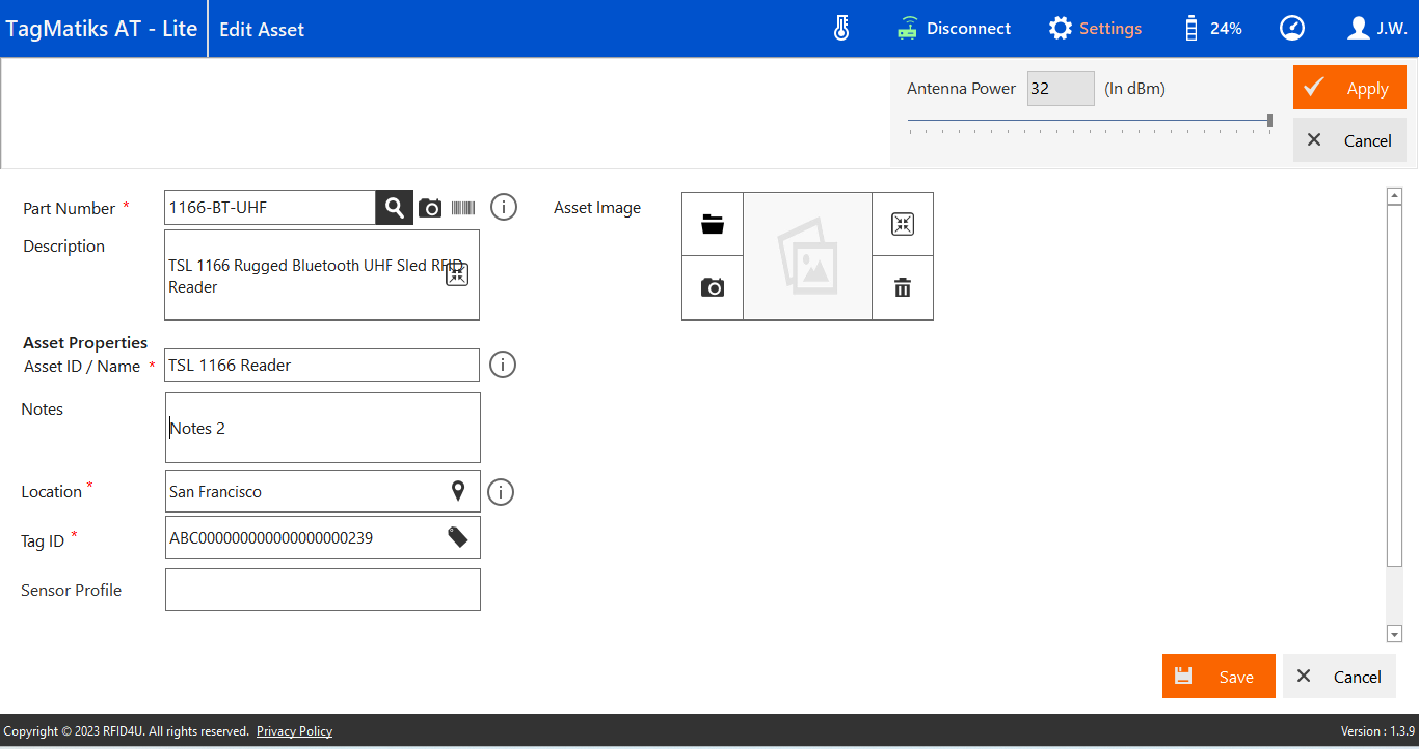The image size is (1419, 749).
Task: Open the Privacy Policy link
Action: (x=294, y=731)
